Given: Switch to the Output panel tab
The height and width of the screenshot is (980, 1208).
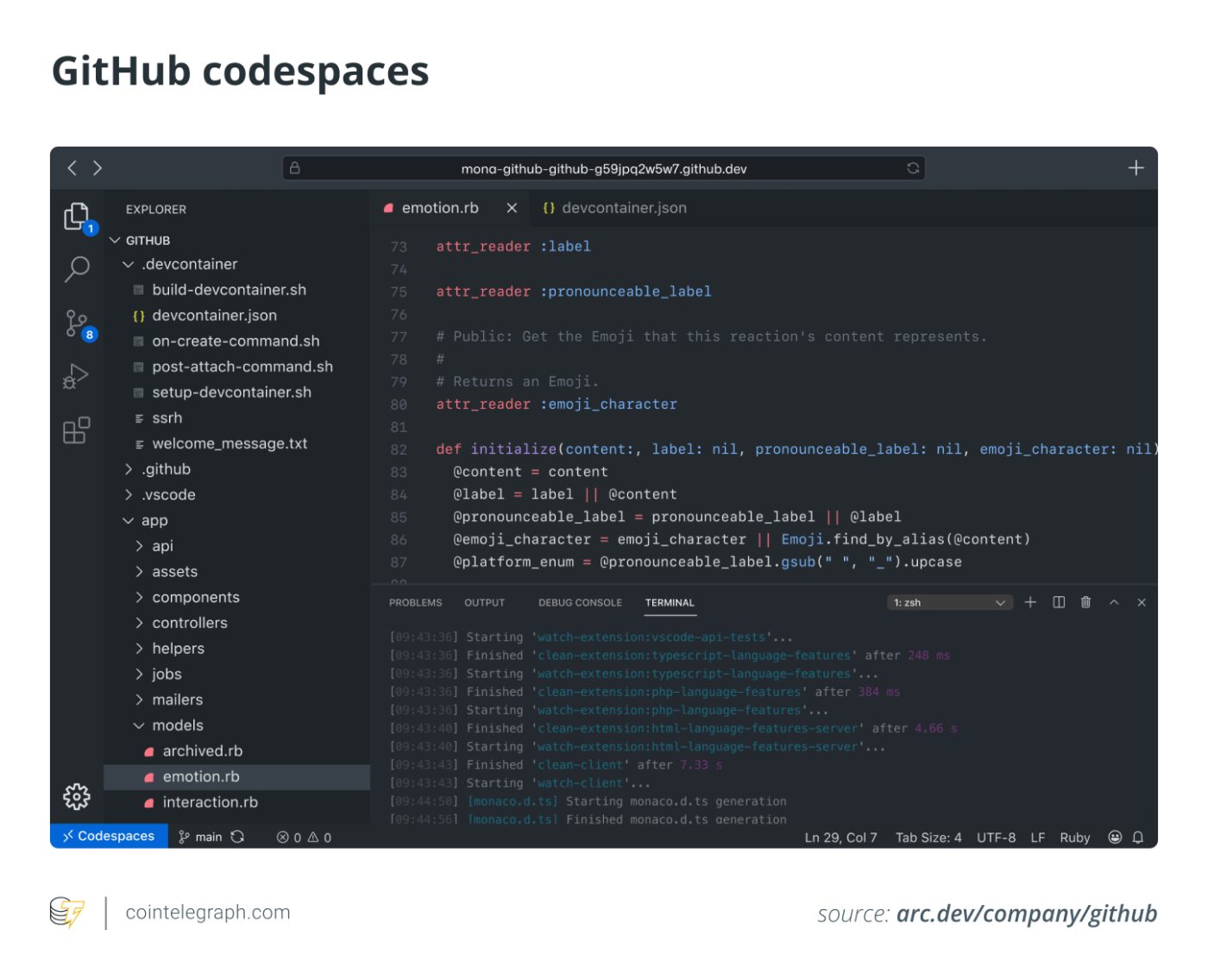Looking at the screenshot, I should (484, 602).
